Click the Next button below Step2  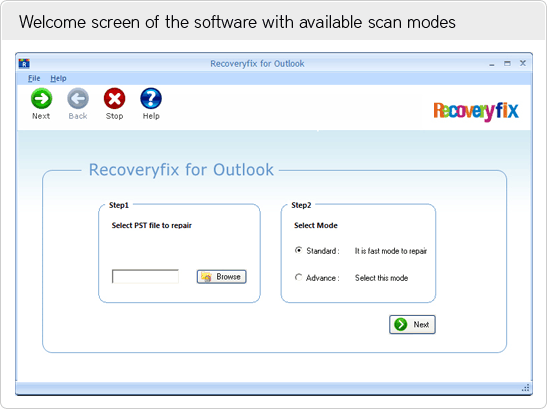point(412,325)
